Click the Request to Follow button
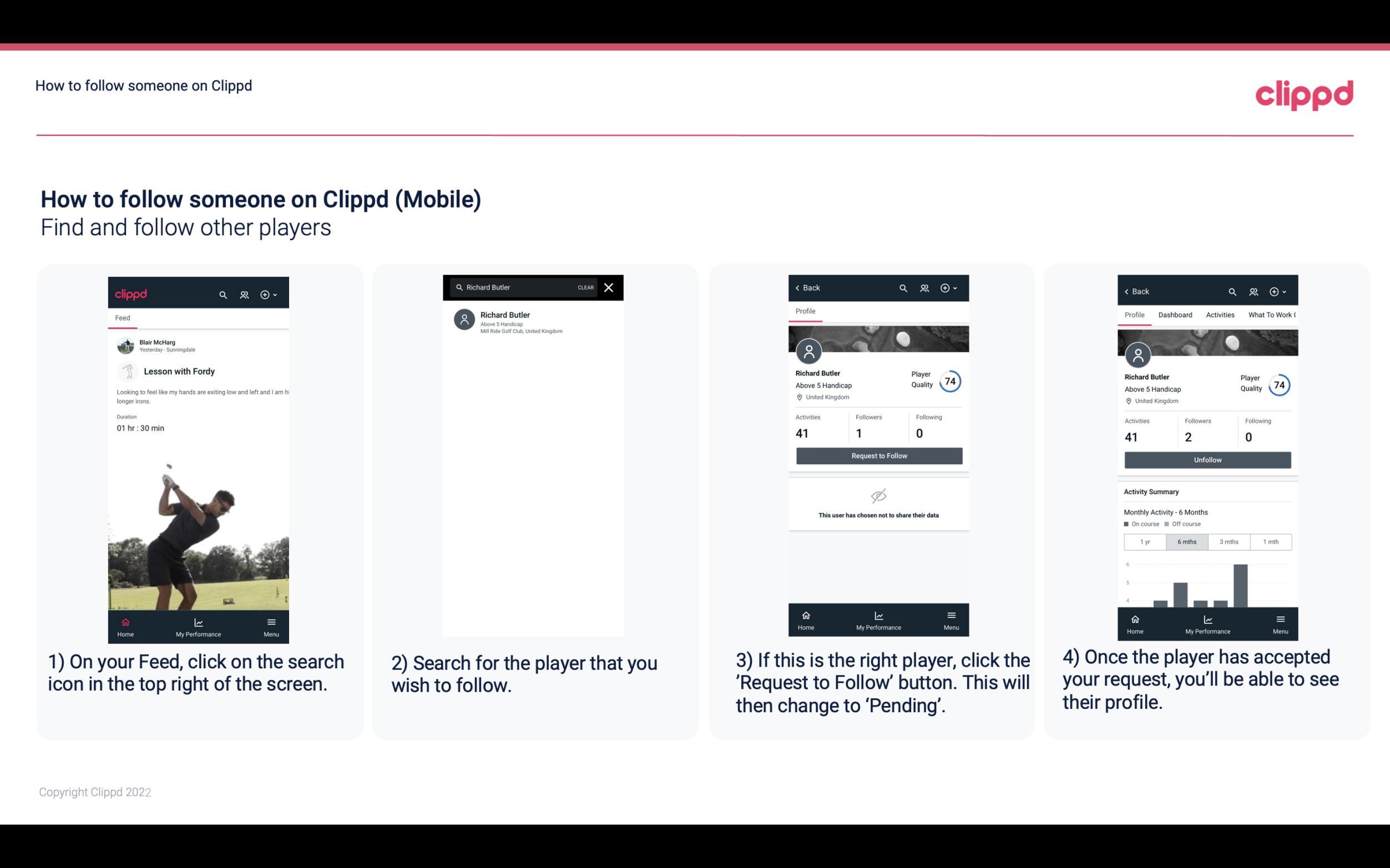The image size is (1390, 868). [x=878, y=455]
